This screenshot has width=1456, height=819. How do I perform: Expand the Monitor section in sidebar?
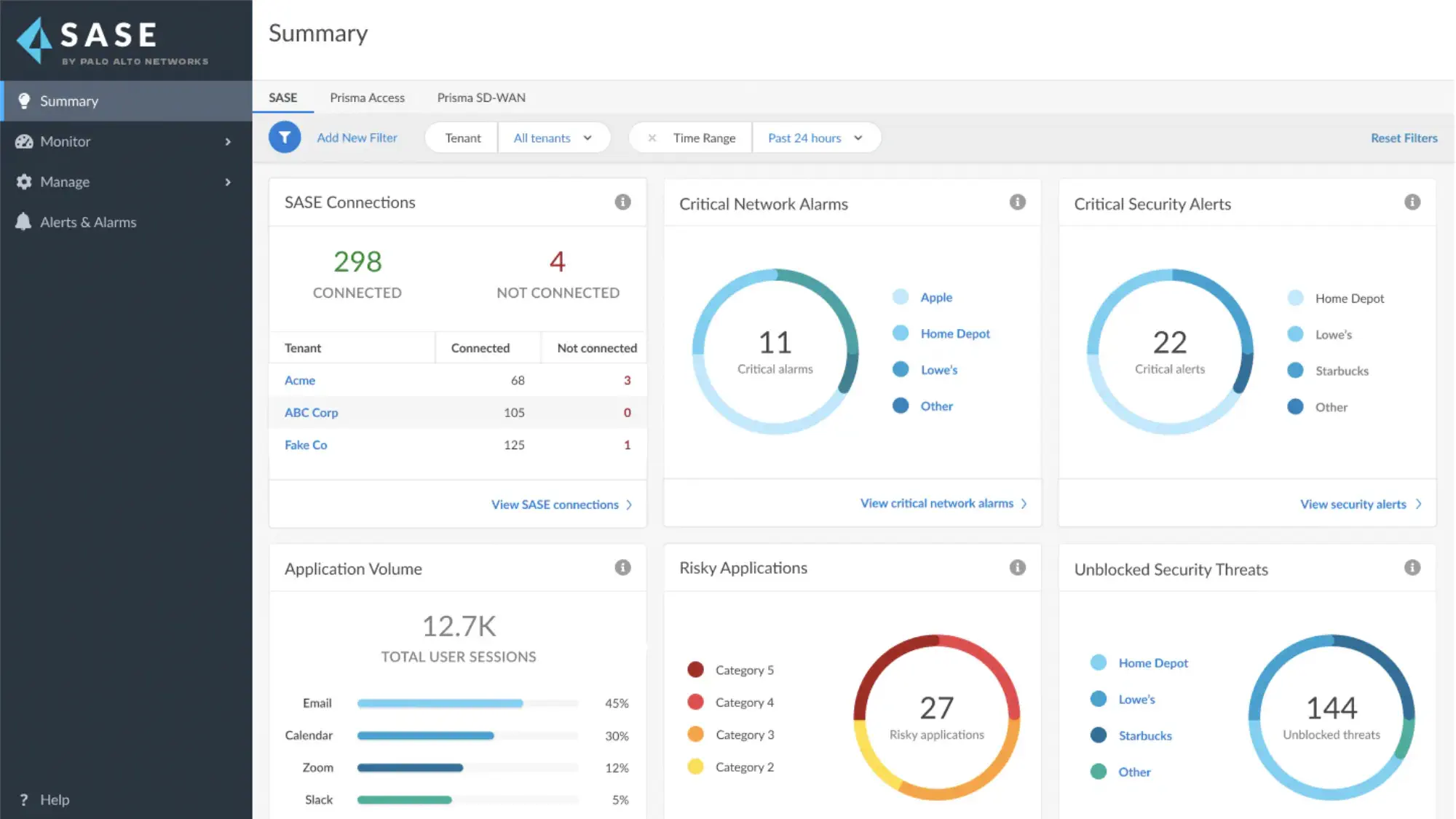[24, 141]
